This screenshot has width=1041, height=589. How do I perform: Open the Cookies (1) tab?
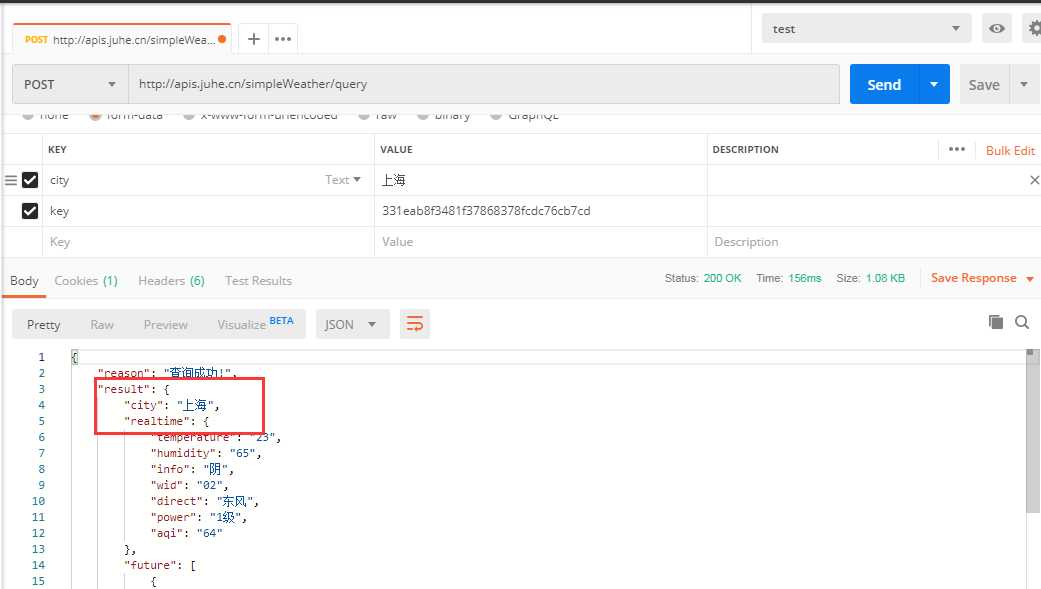[86, 281]
